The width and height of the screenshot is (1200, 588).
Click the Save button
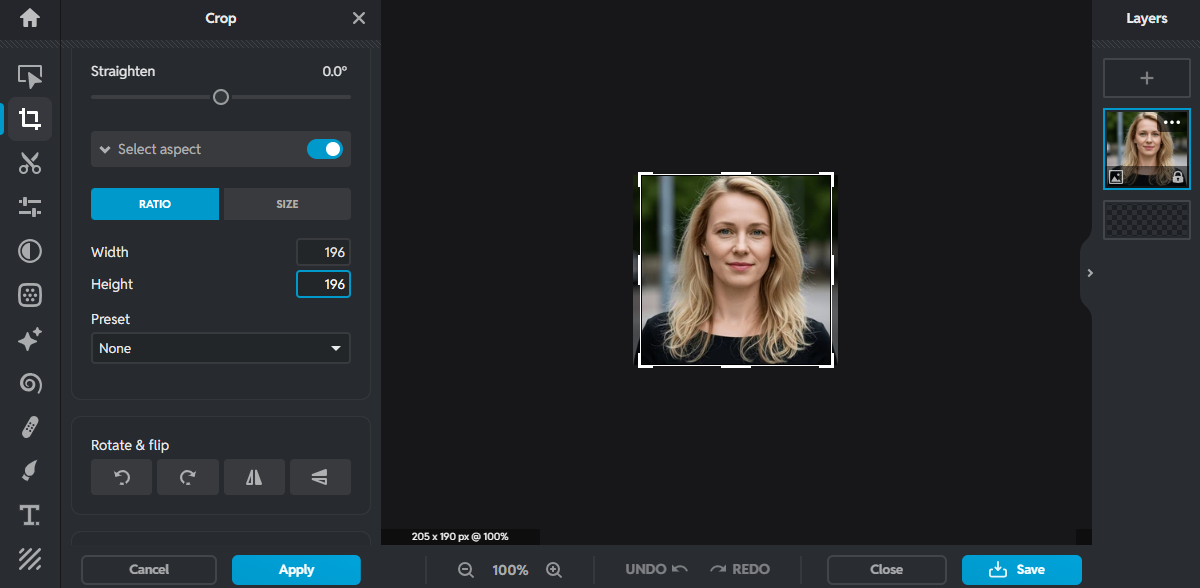1021,570
